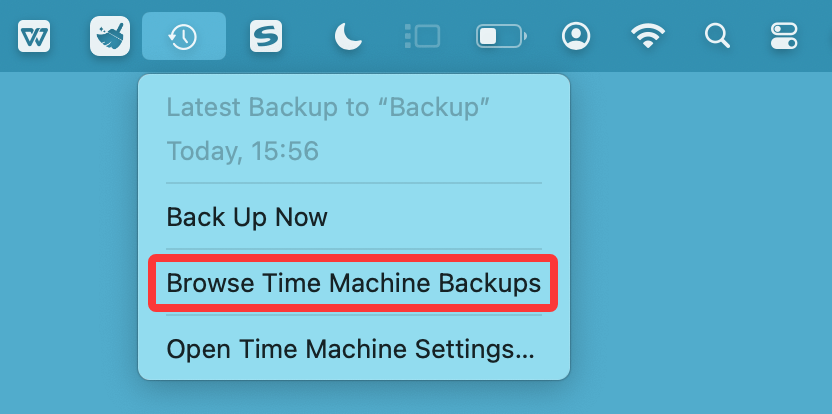Click the "Today, 15:56" timestamp text
The width and height of the screenshot is (832, 414).
[x=242, y=151]
